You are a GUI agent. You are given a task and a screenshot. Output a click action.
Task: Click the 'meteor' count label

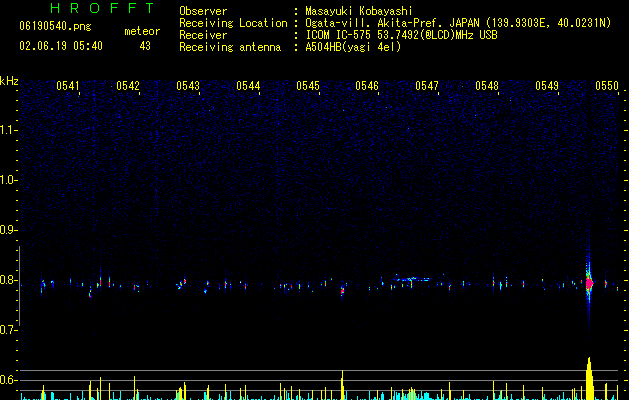click(x=142, y=31)
